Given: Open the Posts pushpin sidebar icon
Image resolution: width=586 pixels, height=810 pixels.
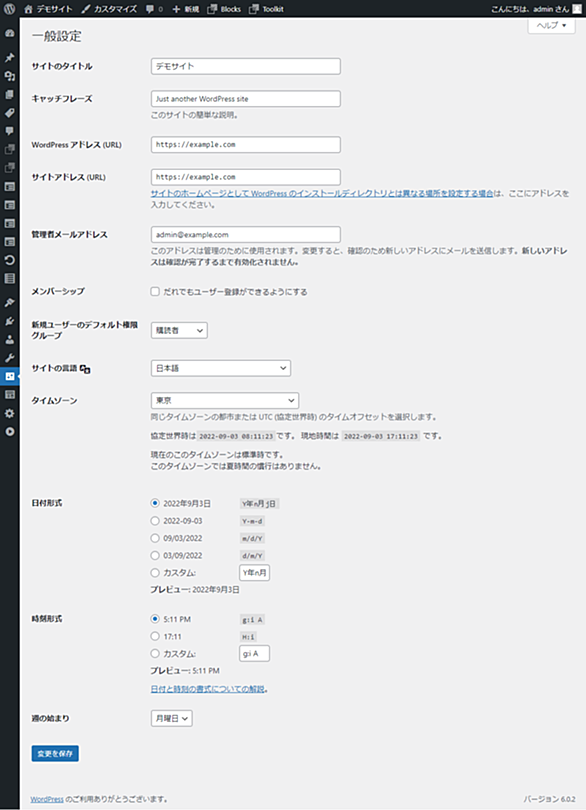Looking at the screenshot, I should (9, 57).
